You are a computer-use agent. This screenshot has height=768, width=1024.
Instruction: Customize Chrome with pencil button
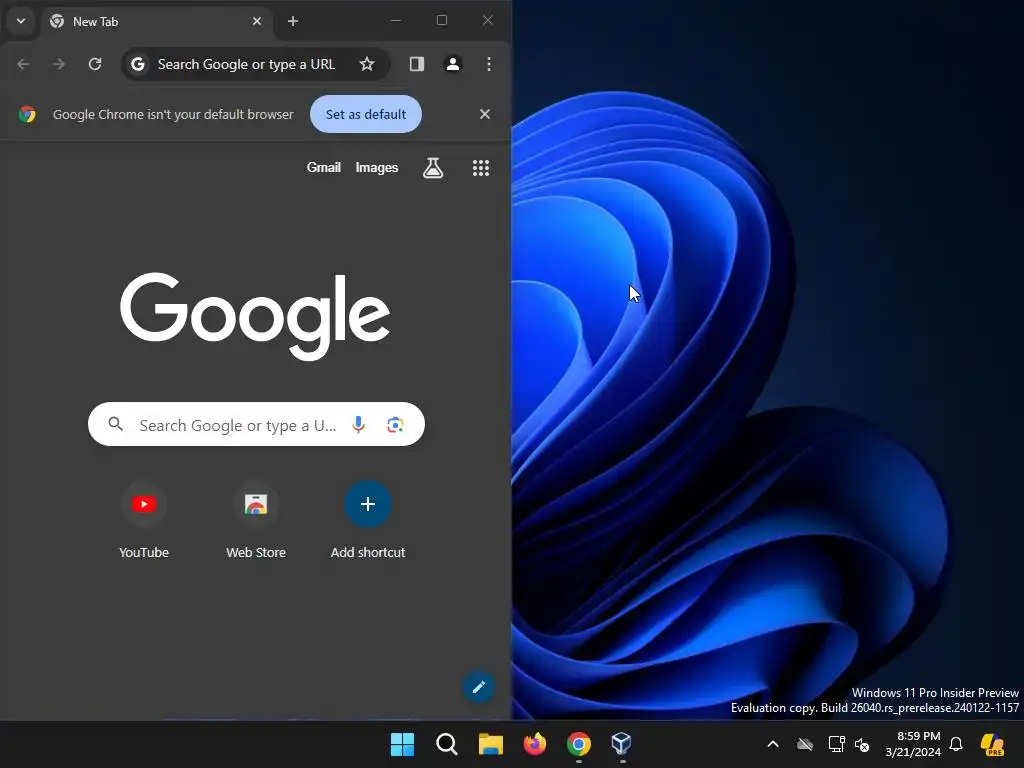click(479, 687)
